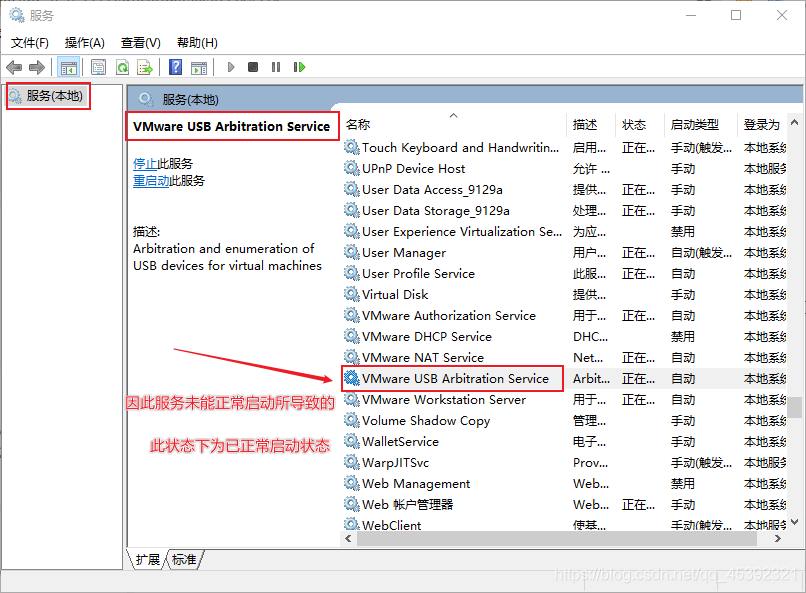Click the gear icon beside User Profile Service
Image resolution: width=806 pixels, height=593 pixels.
click(352, 273)
